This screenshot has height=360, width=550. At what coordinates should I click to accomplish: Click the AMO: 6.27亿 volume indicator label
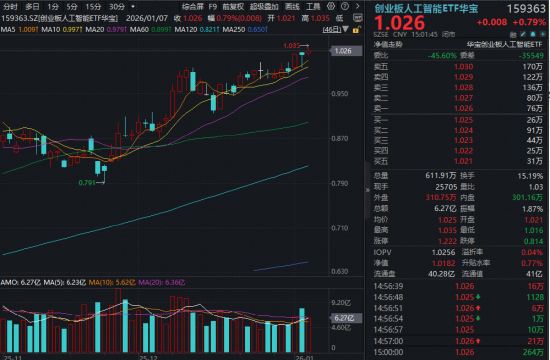[x=21, y=282]
